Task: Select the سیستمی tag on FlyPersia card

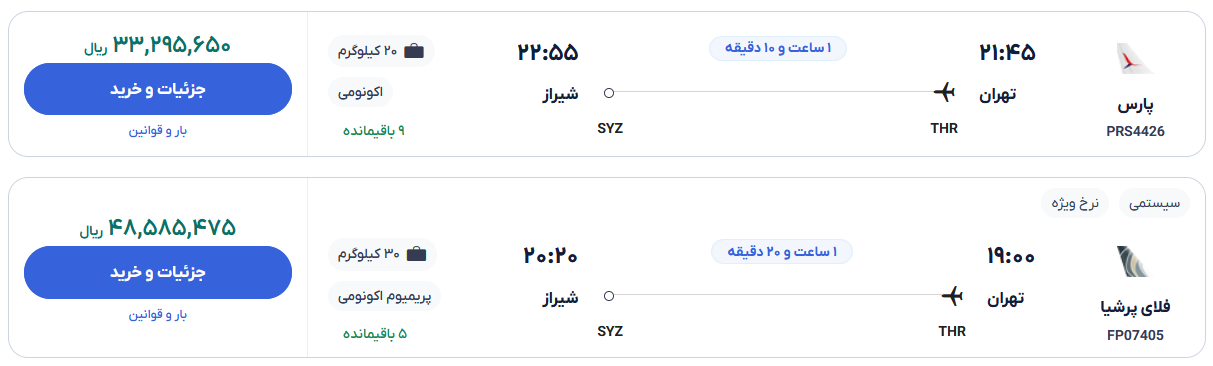Action: pos(1154,203)
